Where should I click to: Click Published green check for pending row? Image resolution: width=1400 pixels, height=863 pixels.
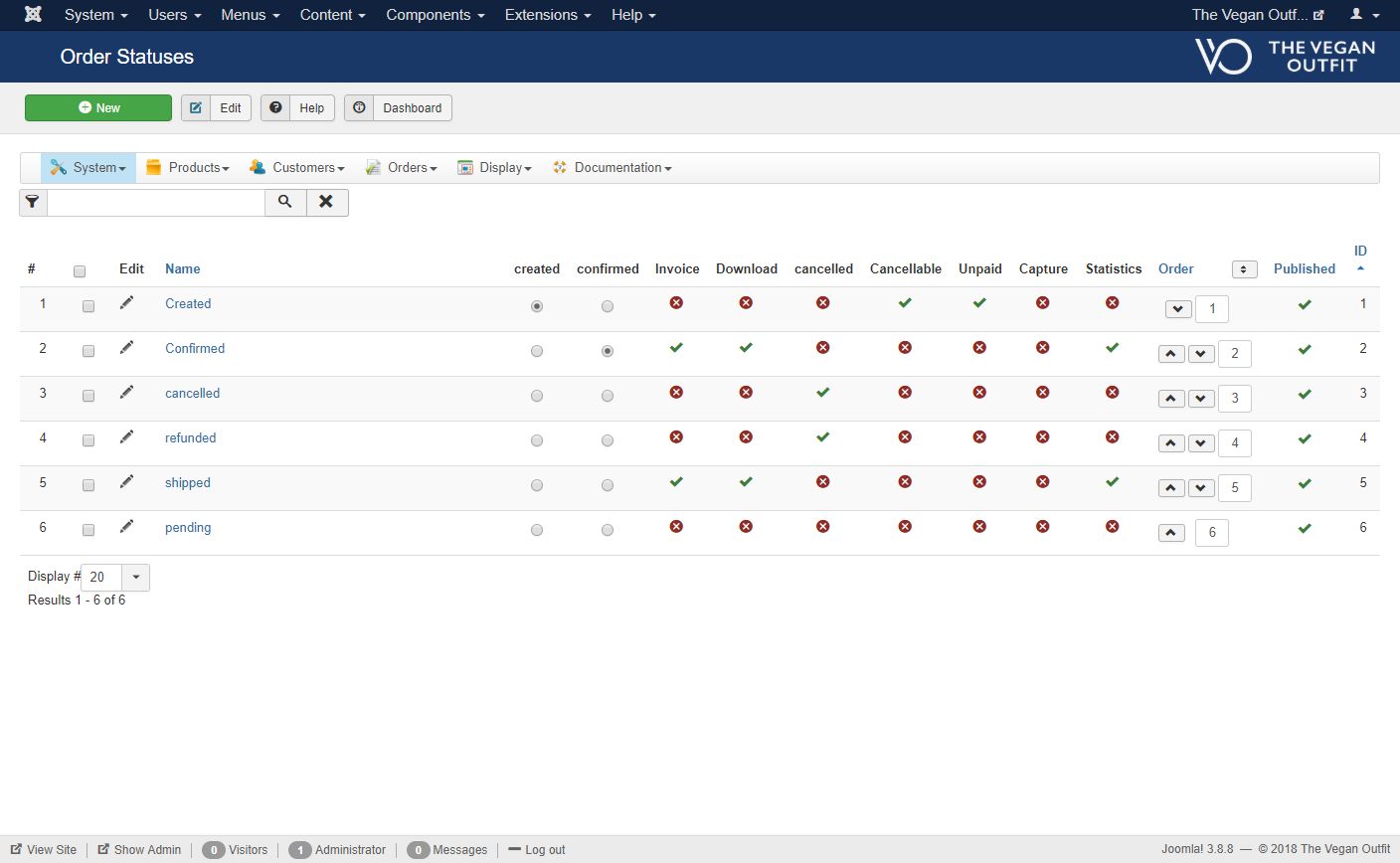[x=1305, y=528]
